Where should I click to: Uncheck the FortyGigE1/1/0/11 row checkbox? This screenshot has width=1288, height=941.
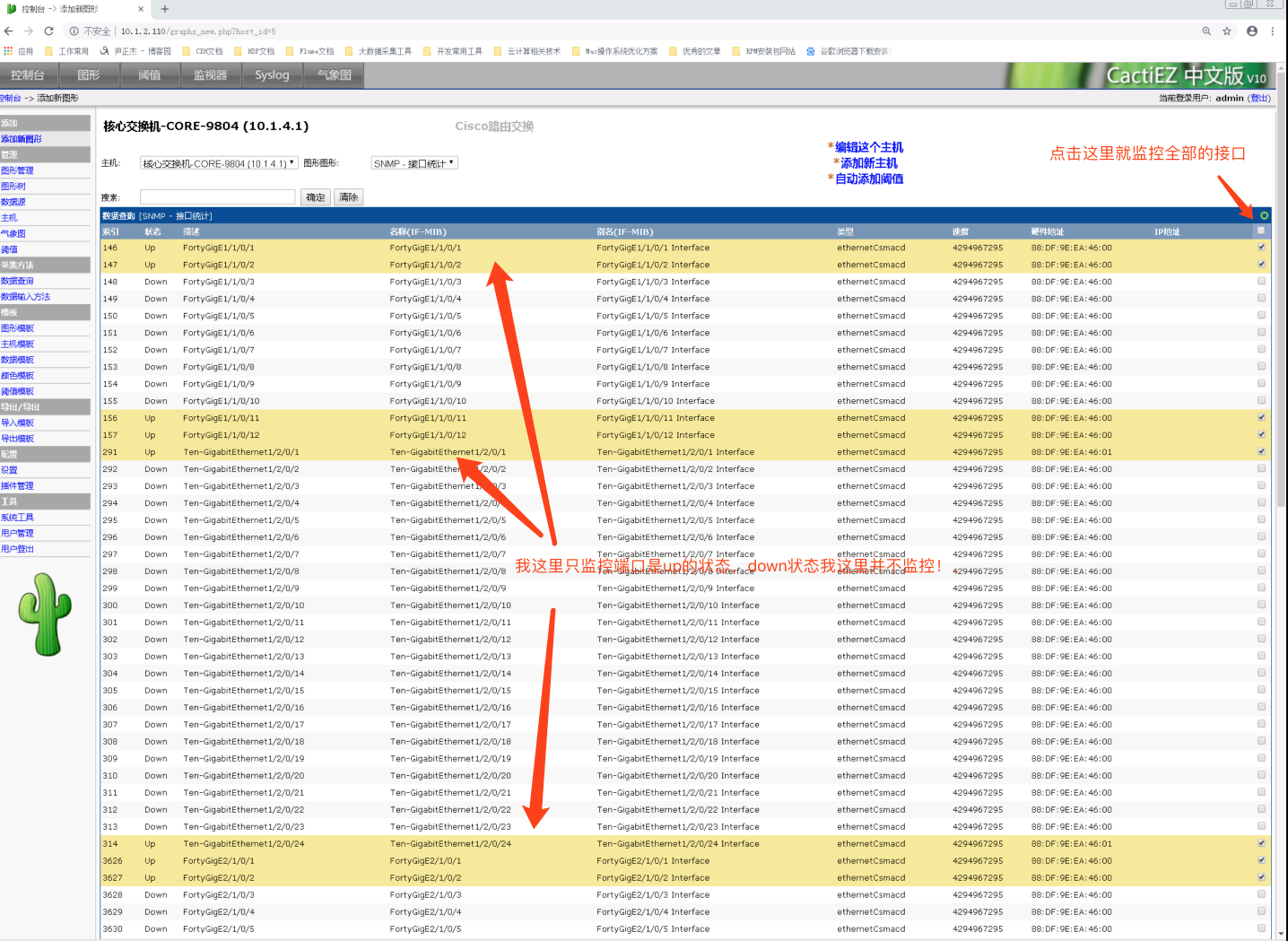click(x=1261, y=417)
